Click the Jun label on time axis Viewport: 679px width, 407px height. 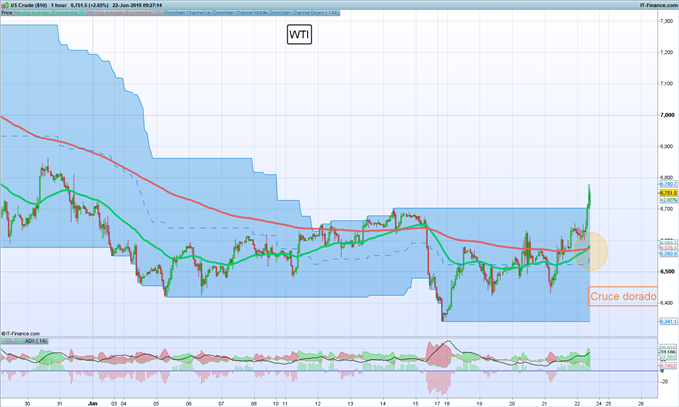(x=92, y=403)
